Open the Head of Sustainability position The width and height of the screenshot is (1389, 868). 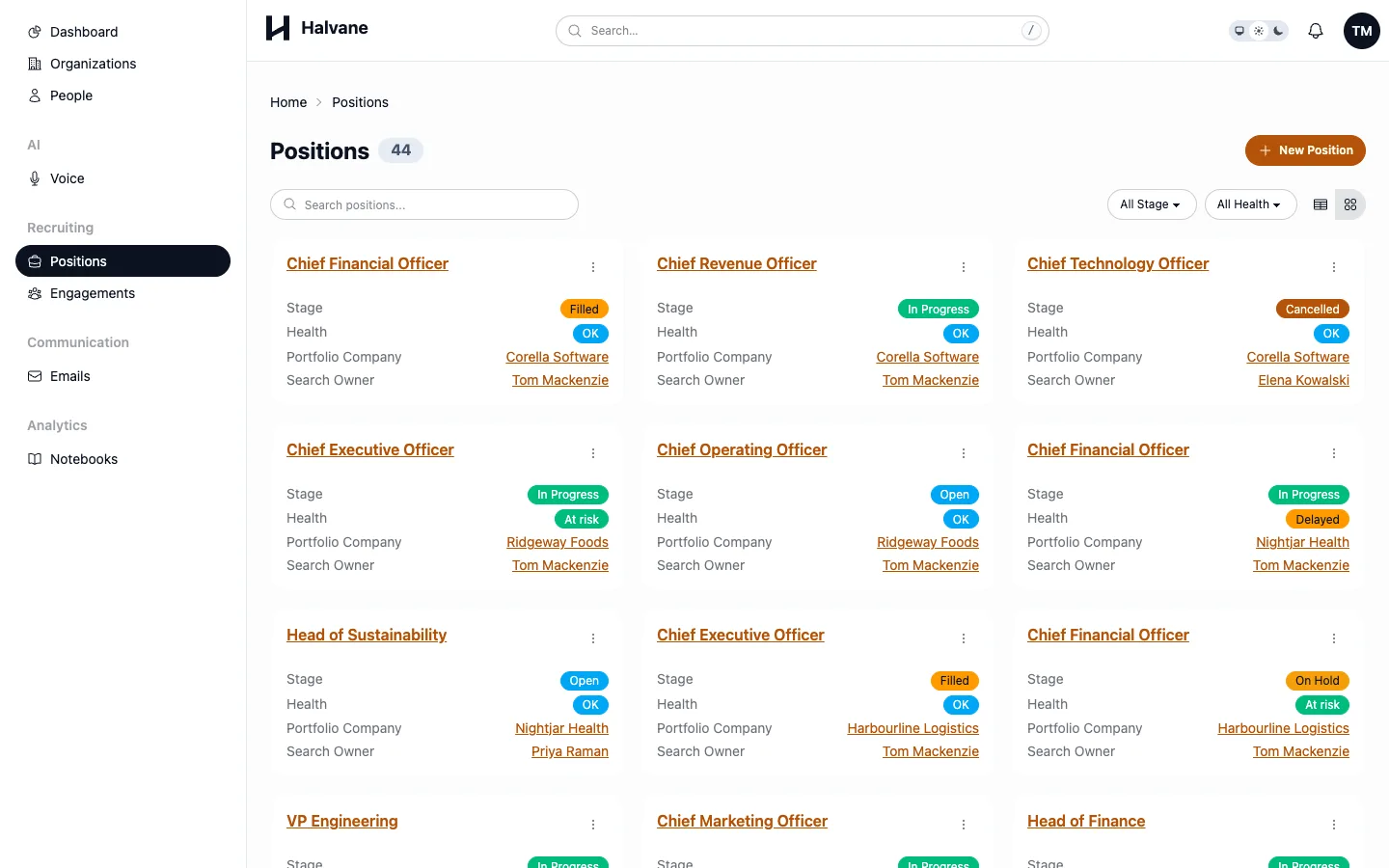367,635
